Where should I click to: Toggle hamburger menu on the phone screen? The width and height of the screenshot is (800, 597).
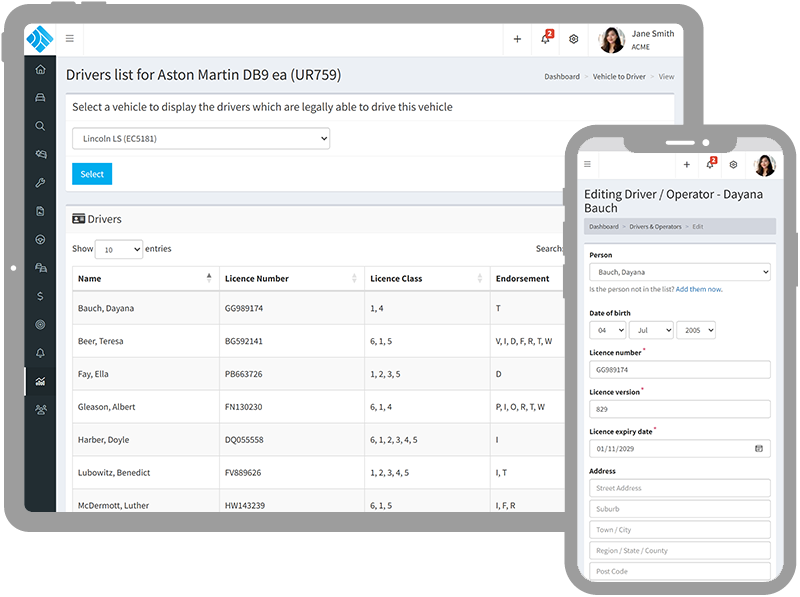(x=587, y=164)
